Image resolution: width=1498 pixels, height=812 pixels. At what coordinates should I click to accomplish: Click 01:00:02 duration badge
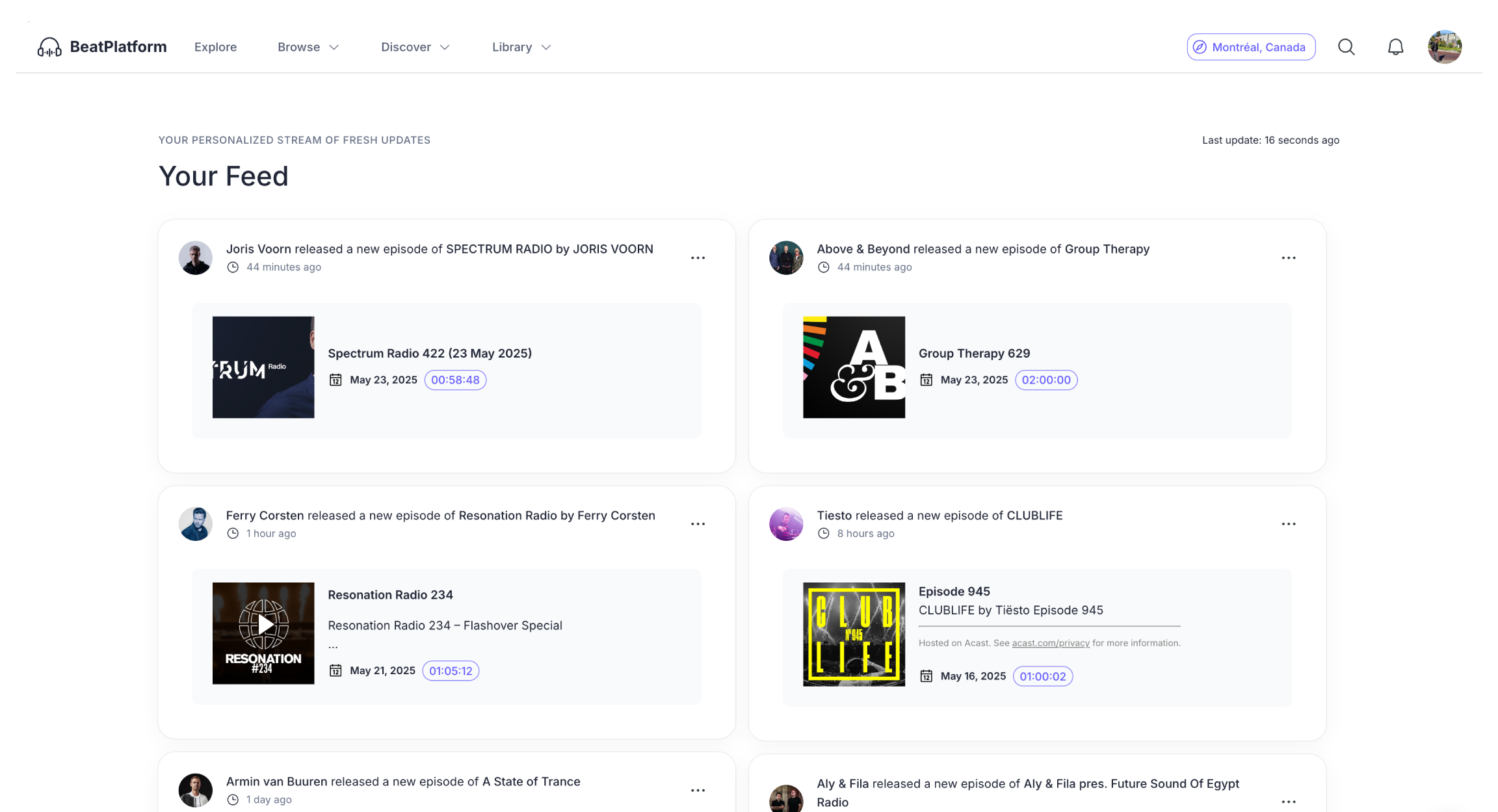(x=1043, y=676)
